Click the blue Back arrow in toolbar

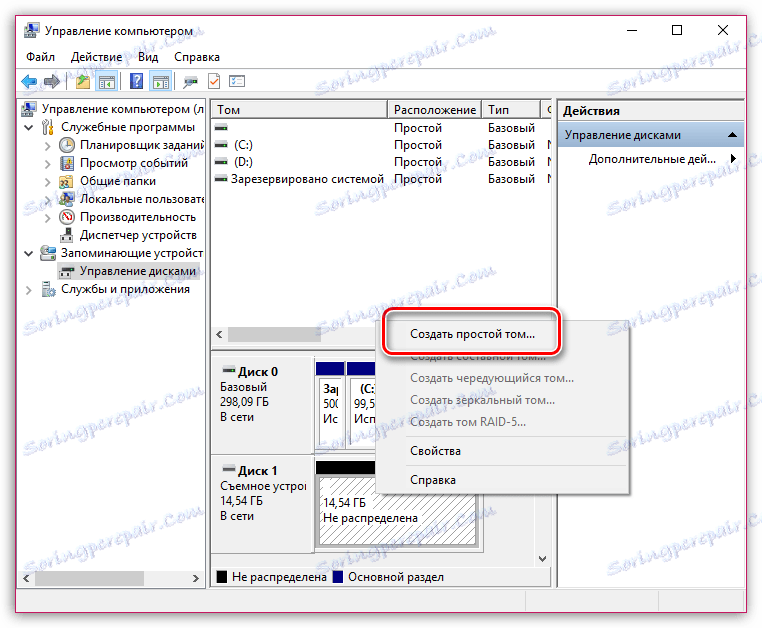[29, 82]
